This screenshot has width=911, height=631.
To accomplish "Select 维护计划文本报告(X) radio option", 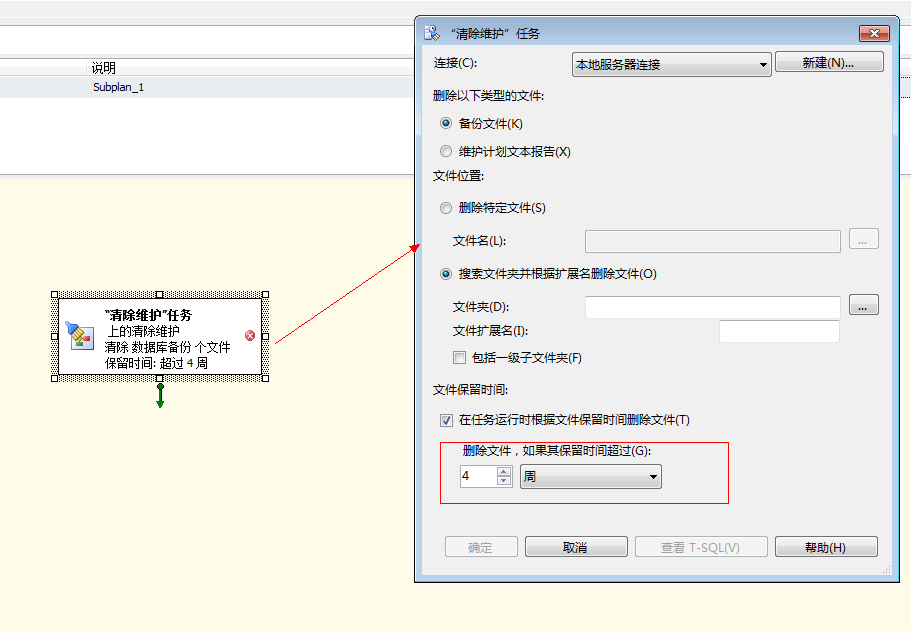I will 446,152.
